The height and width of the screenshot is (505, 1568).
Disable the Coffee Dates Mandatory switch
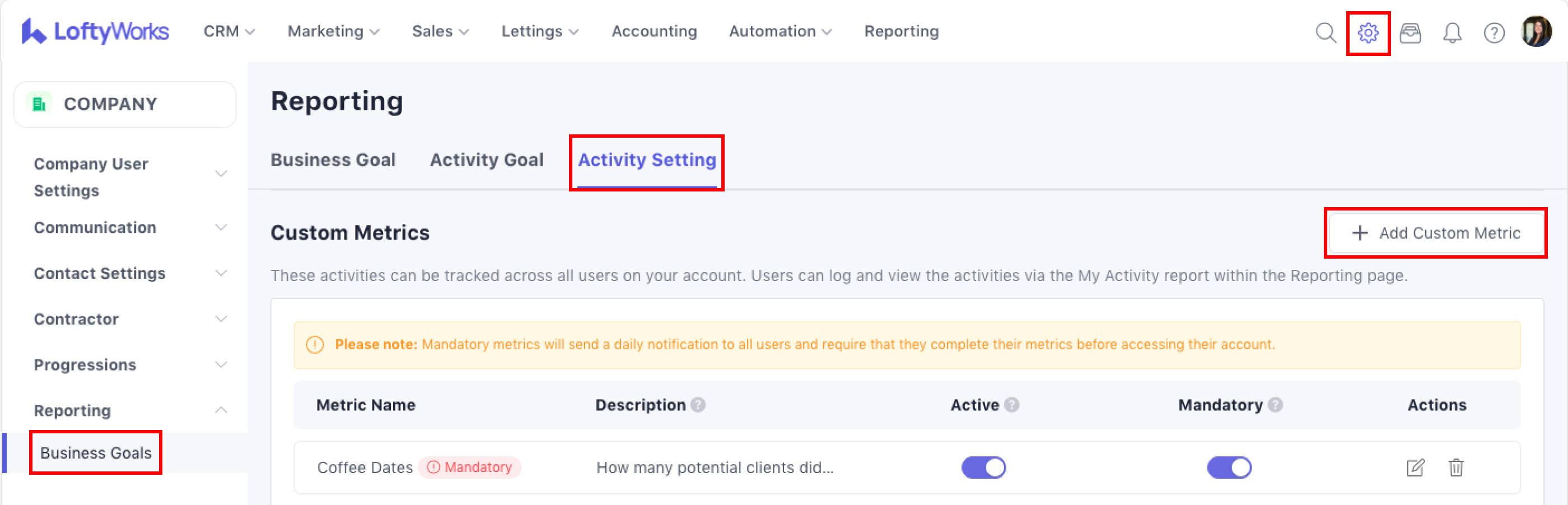pos(1229,467)
